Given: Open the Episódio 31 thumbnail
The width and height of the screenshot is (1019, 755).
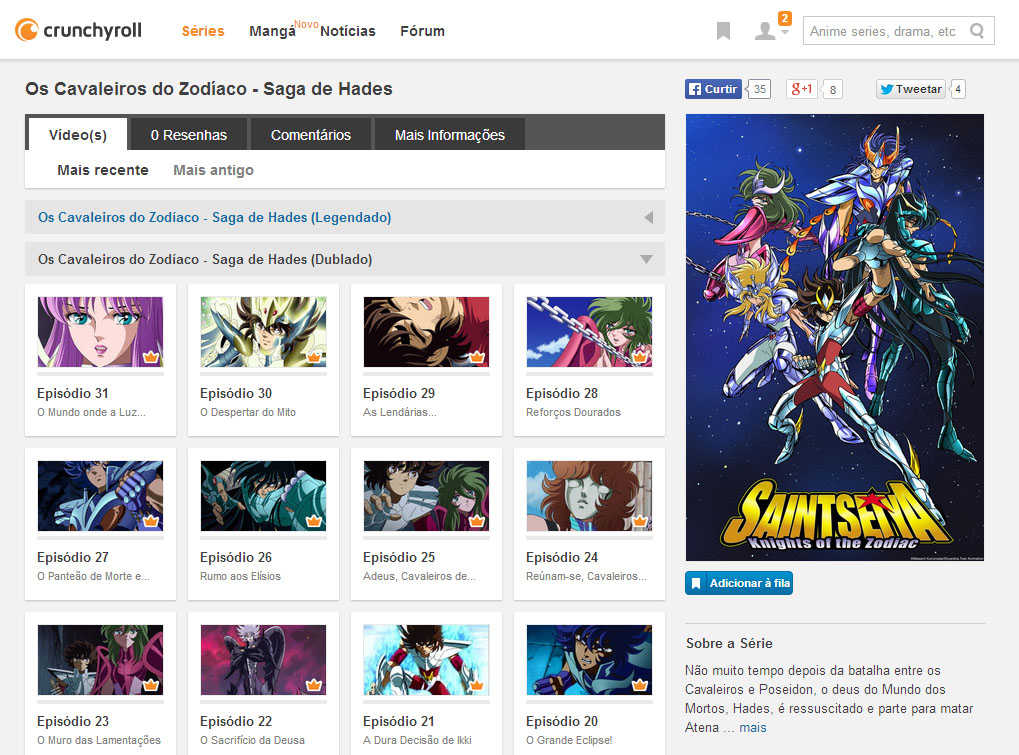Looking at the screenshot, I should coord(101,332).
